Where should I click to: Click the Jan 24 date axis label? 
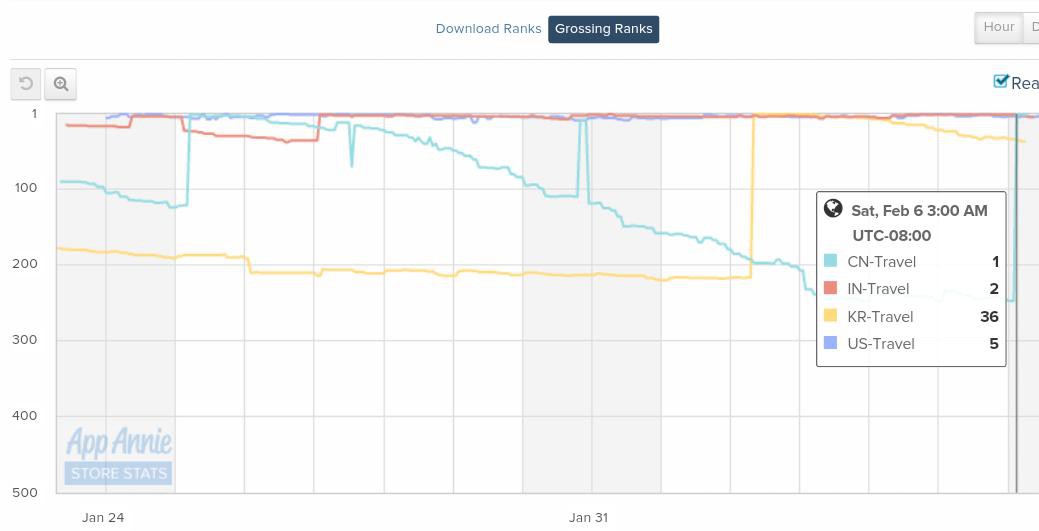click(103, 518)
